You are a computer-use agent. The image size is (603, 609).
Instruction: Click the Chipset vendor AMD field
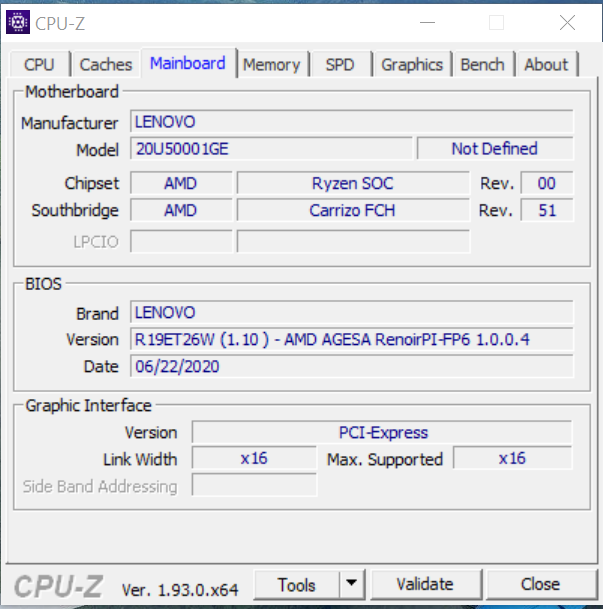[x=181, y=183]
